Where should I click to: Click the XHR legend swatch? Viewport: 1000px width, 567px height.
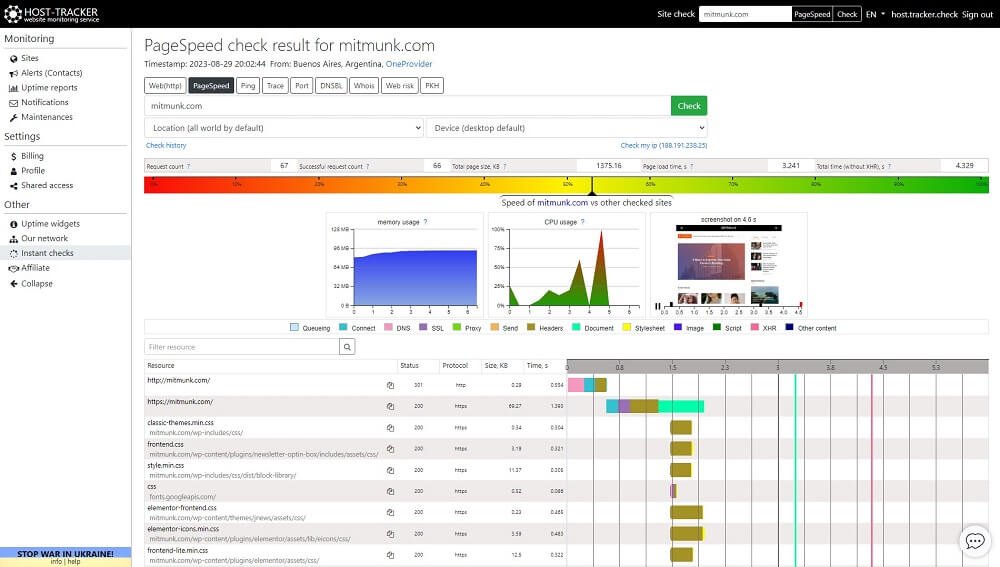754,327
